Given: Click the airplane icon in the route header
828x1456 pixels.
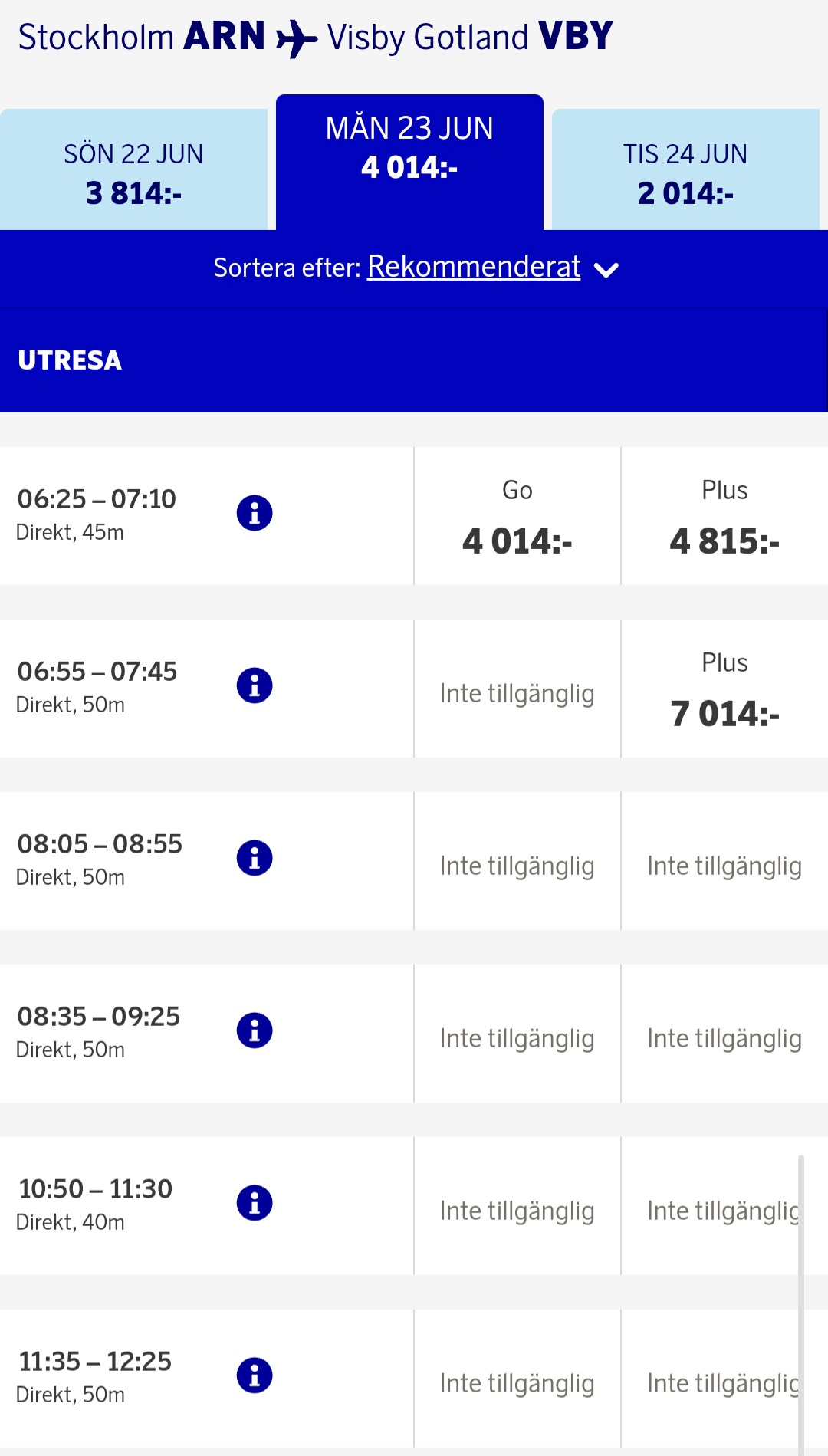Looking at the screenshot, I should [296, 38].
